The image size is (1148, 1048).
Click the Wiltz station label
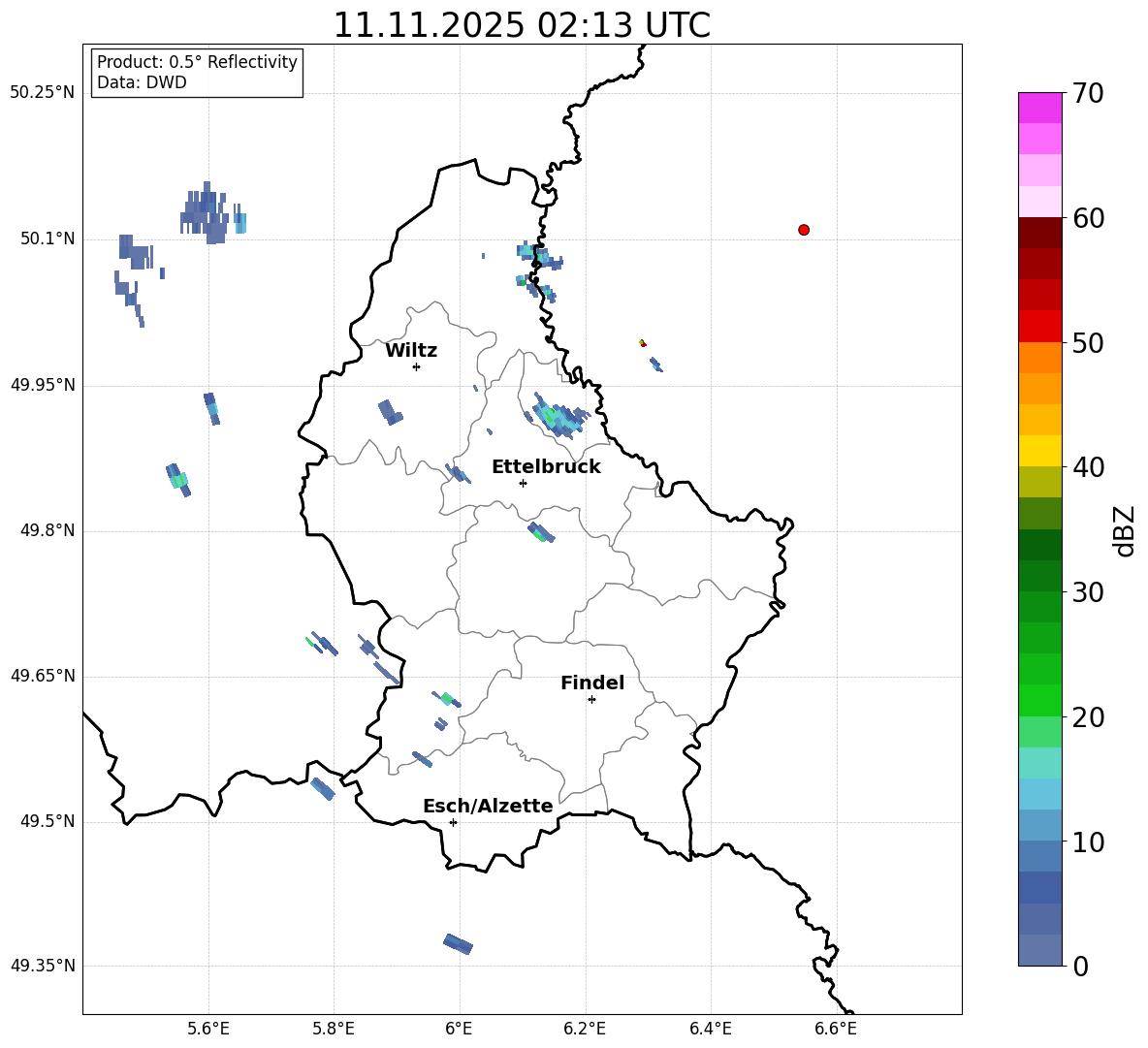click(411, 351)
